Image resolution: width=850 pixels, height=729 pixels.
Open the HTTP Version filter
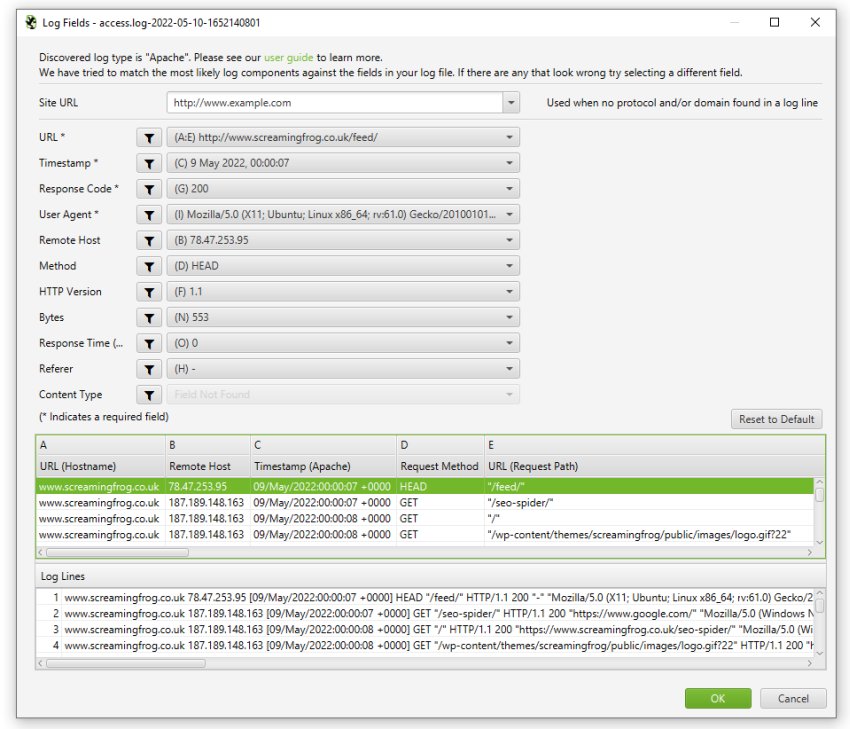pyautogui.click(x=148, y=291)
